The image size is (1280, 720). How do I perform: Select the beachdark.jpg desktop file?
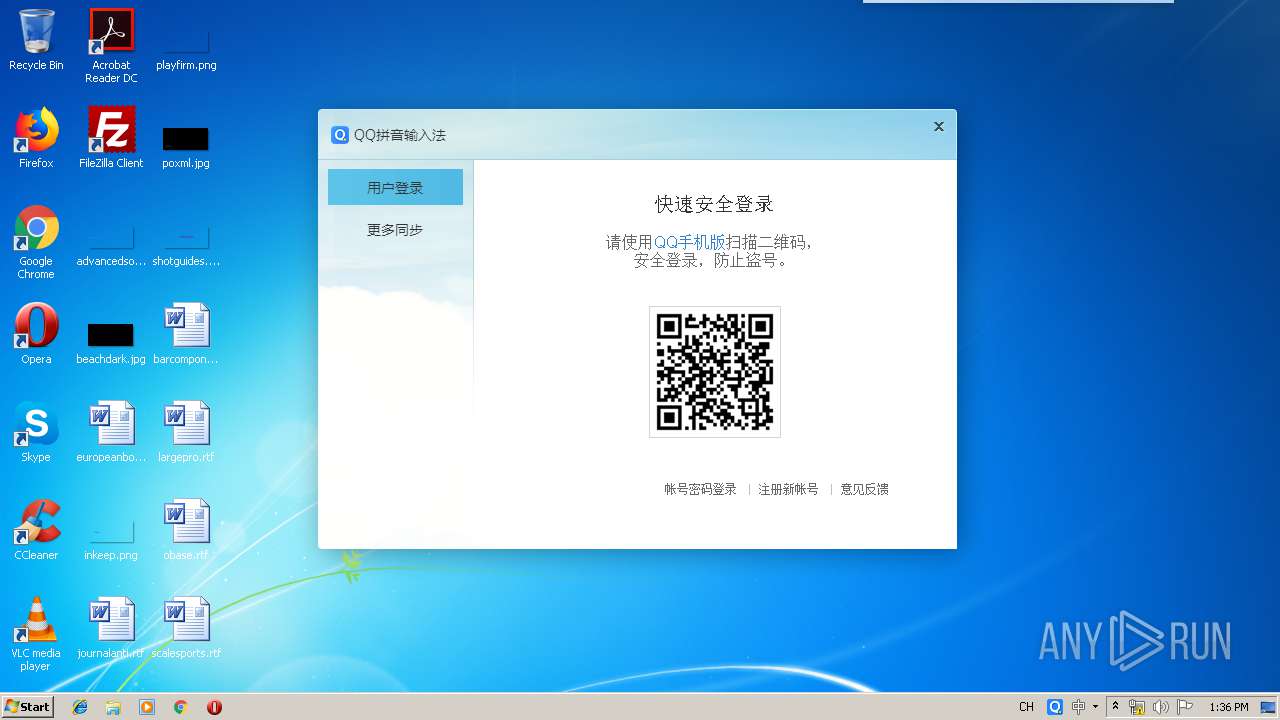click(x=111, y=344)
